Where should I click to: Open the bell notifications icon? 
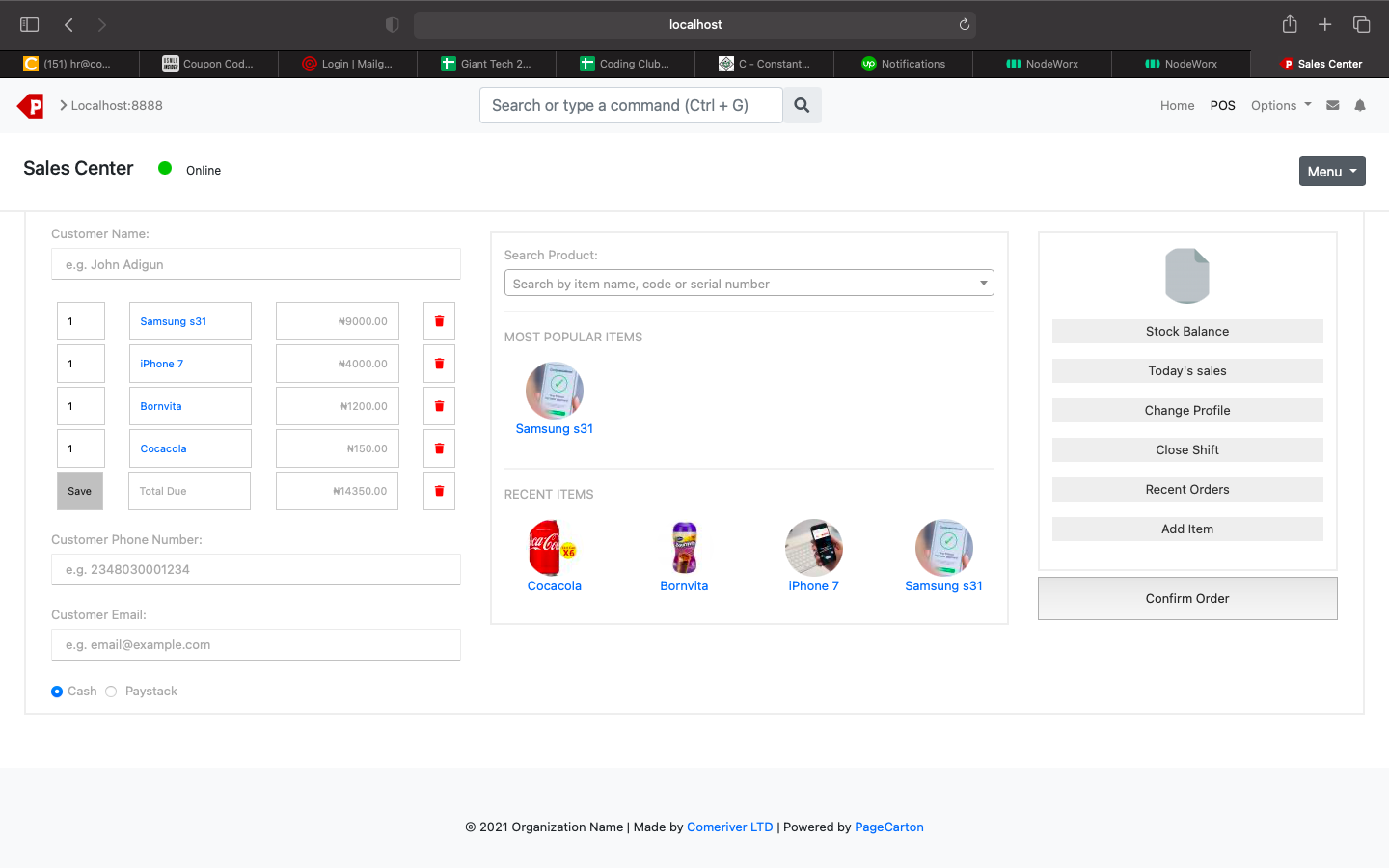click(1360, 105)
